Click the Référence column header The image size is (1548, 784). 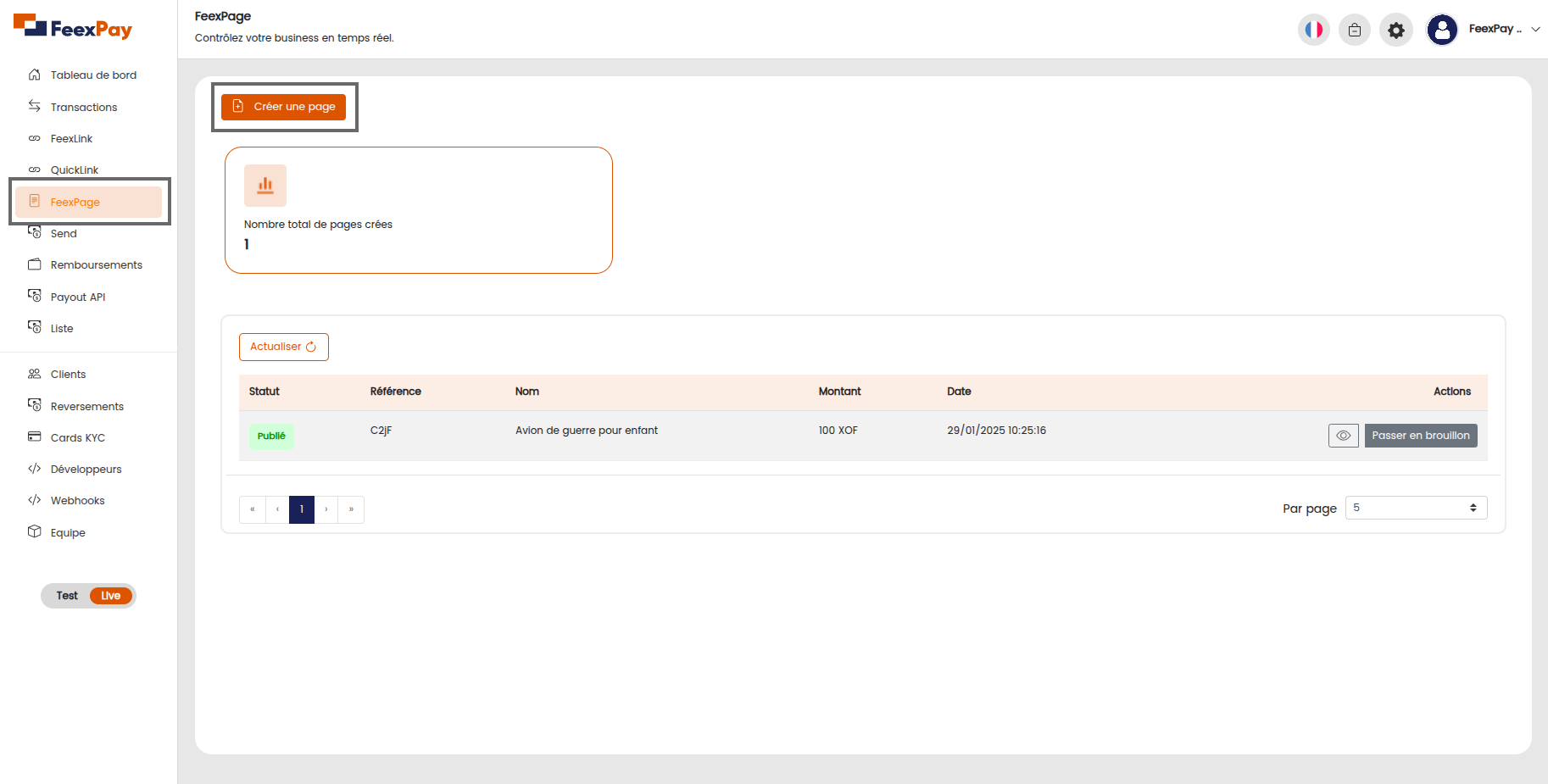tap(395, 392)
